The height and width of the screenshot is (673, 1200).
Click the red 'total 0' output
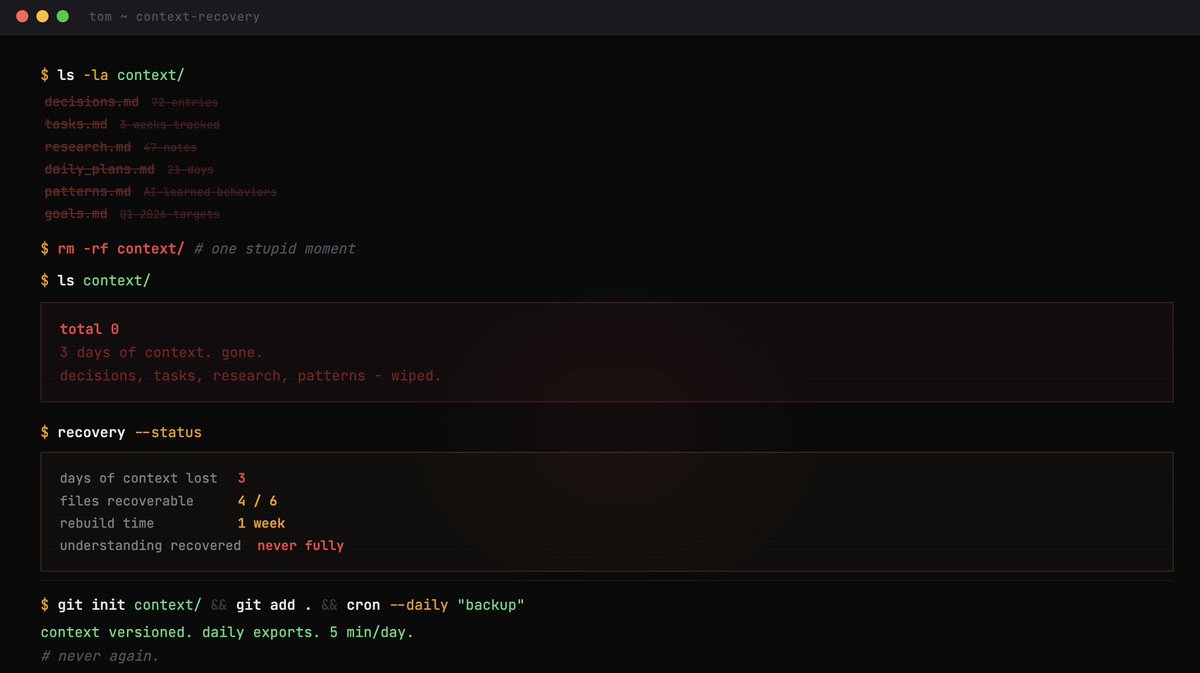point(90,329)
